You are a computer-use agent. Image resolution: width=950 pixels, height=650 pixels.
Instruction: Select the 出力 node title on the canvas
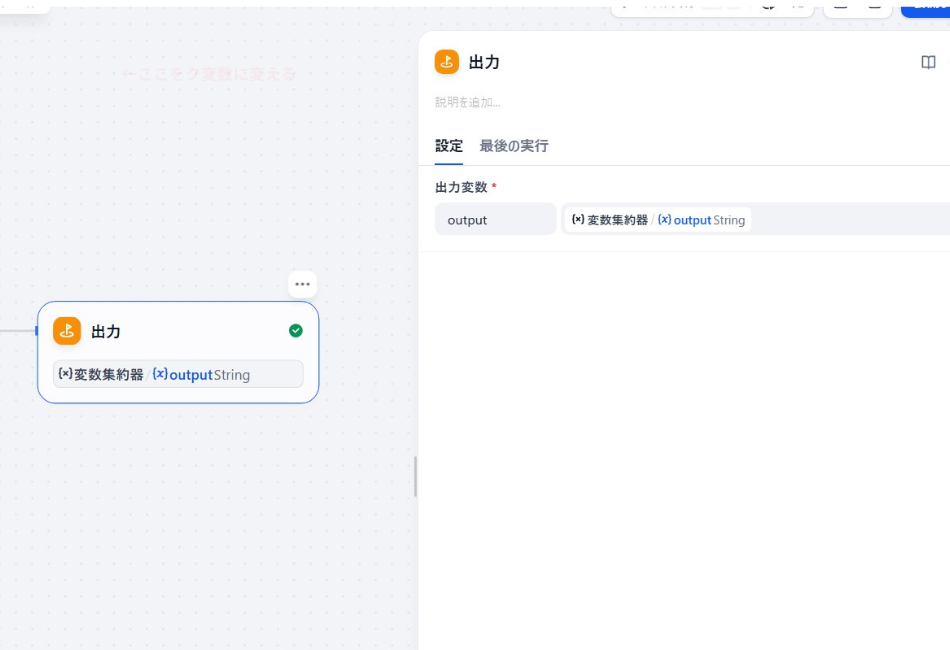click(x=108, y=331)
